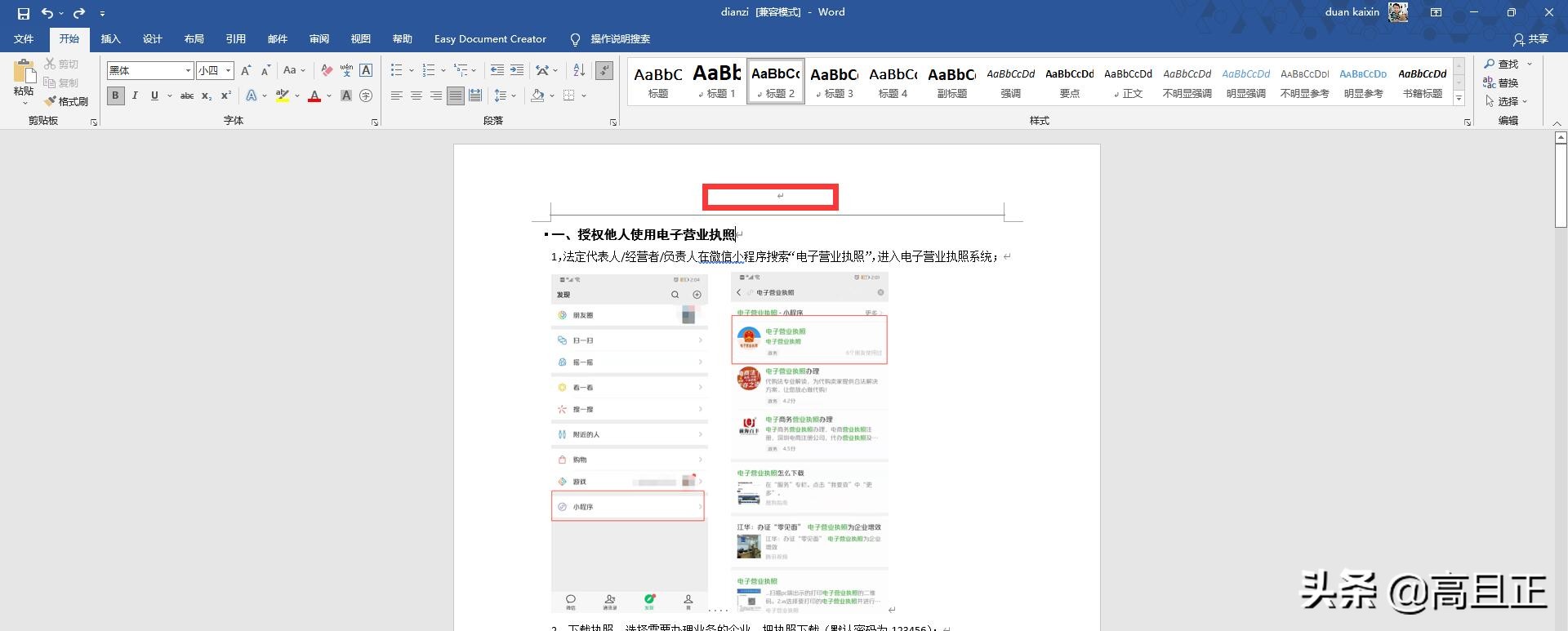Click the 共享 (Share) button
1568x631 pixels.
point(1531,39)
